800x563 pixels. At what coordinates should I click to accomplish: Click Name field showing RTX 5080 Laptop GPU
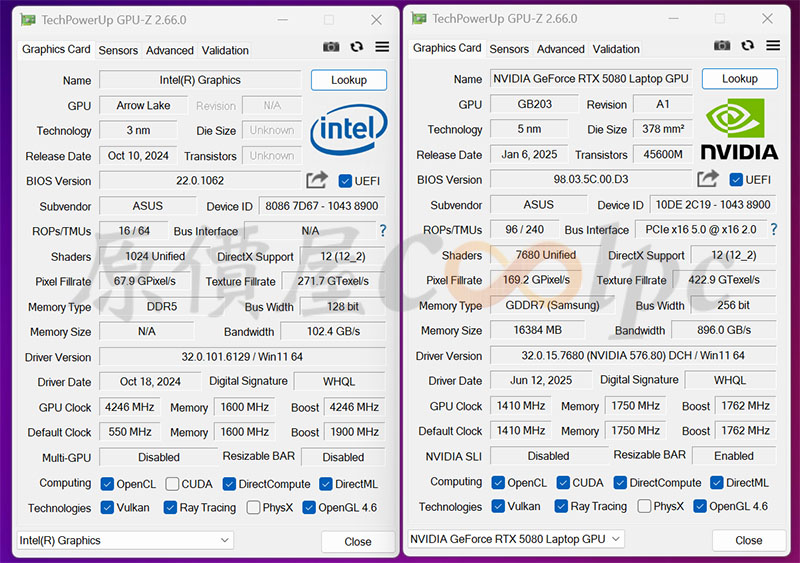click(591, 79)
